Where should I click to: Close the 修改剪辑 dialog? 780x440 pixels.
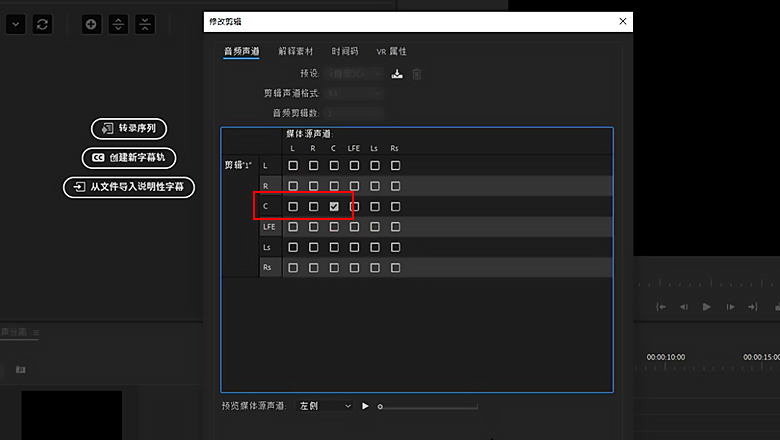click(x=623, y=21)
